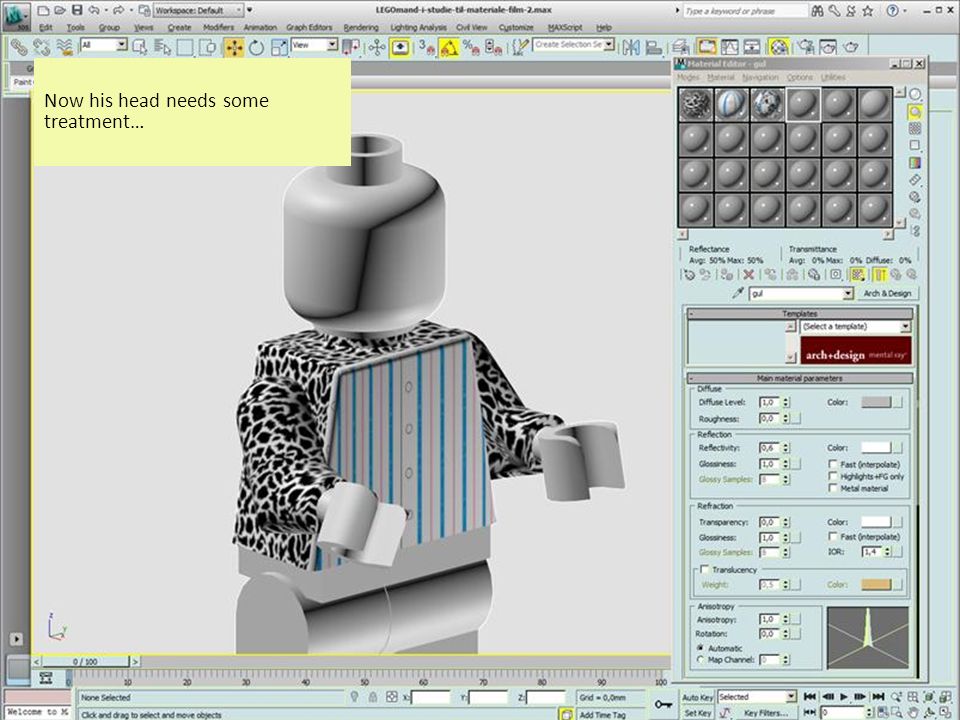Open the (Select a template) dropdown
This screenshot has height=720, width=960.
coord(855,327)
